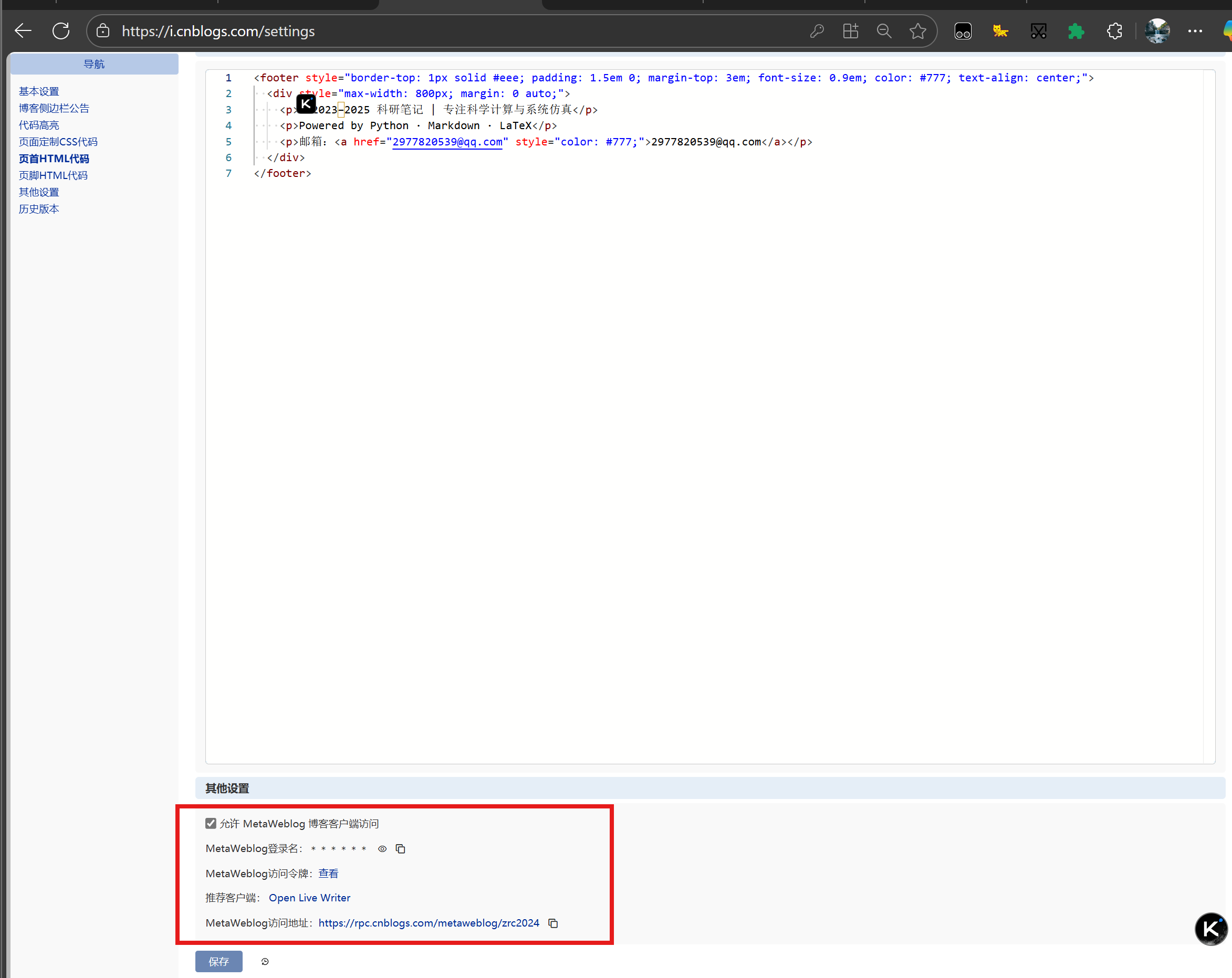
Task: Open the browser Extensions puzzle menu
Action: point(1114,31)
